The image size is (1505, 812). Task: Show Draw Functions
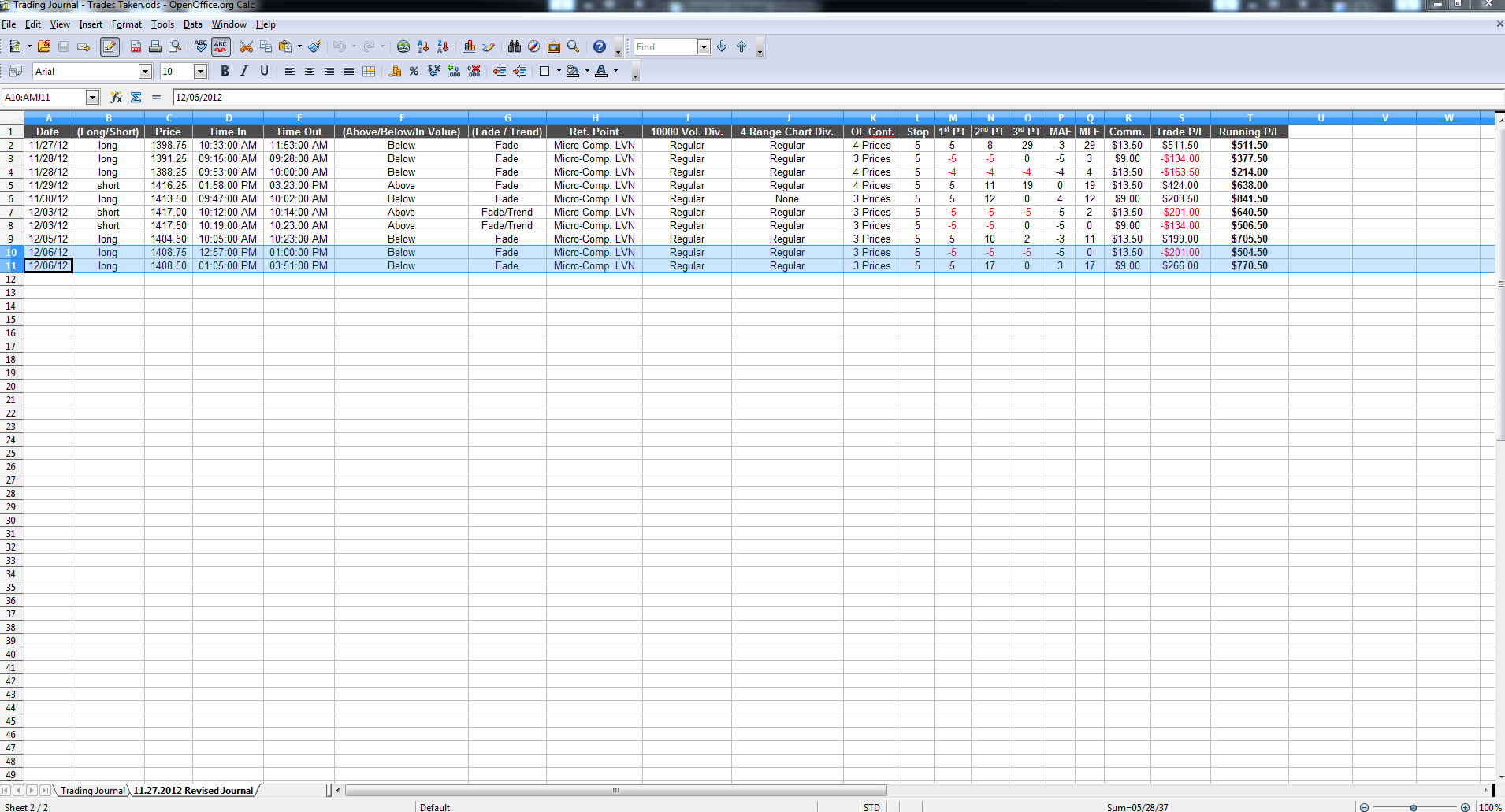coord(489,47)
